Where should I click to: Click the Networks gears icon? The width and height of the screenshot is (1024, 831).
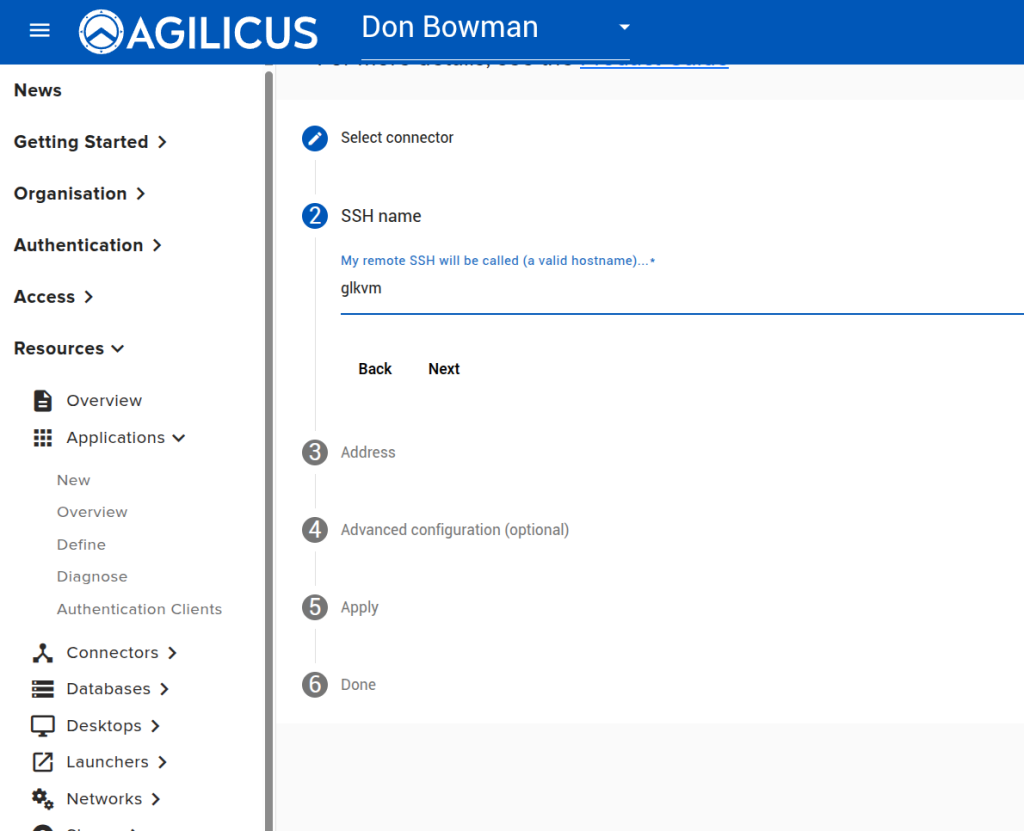point(43,799)
